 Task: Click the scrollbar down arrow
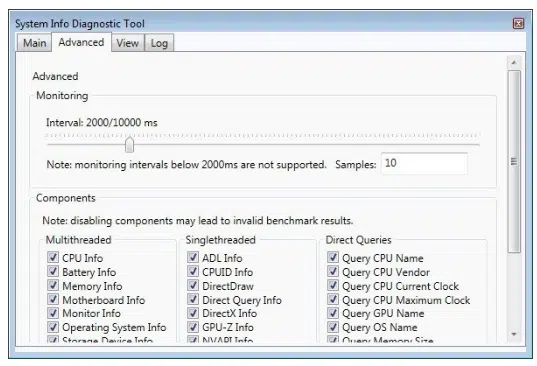pyautogui.click(x=514, y=334)
